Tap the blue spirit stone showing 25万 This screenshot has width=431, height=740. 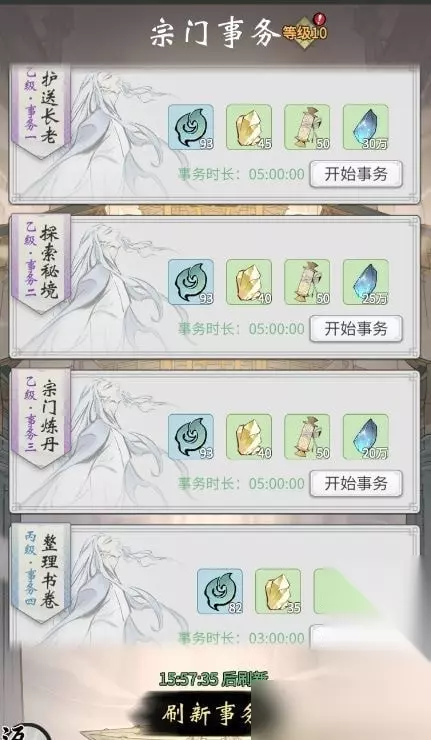365,282
